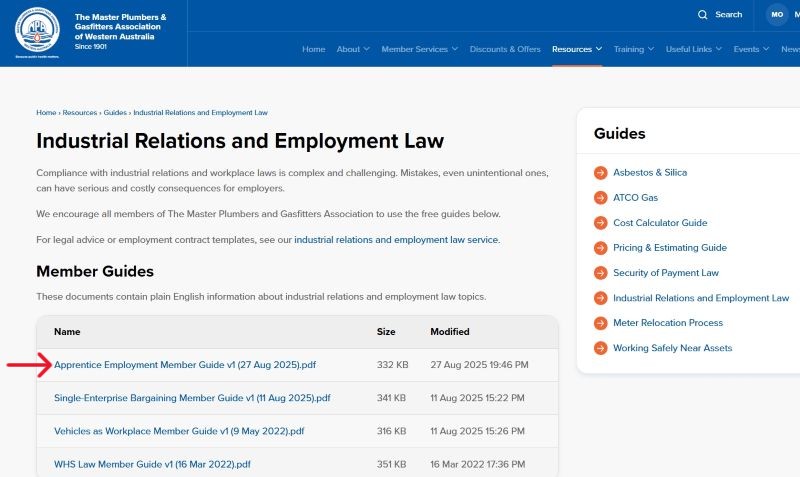800x477 pixels.
Task: Click arrow icon beside Working Safely Near Assets
Action: click(601, 348)
